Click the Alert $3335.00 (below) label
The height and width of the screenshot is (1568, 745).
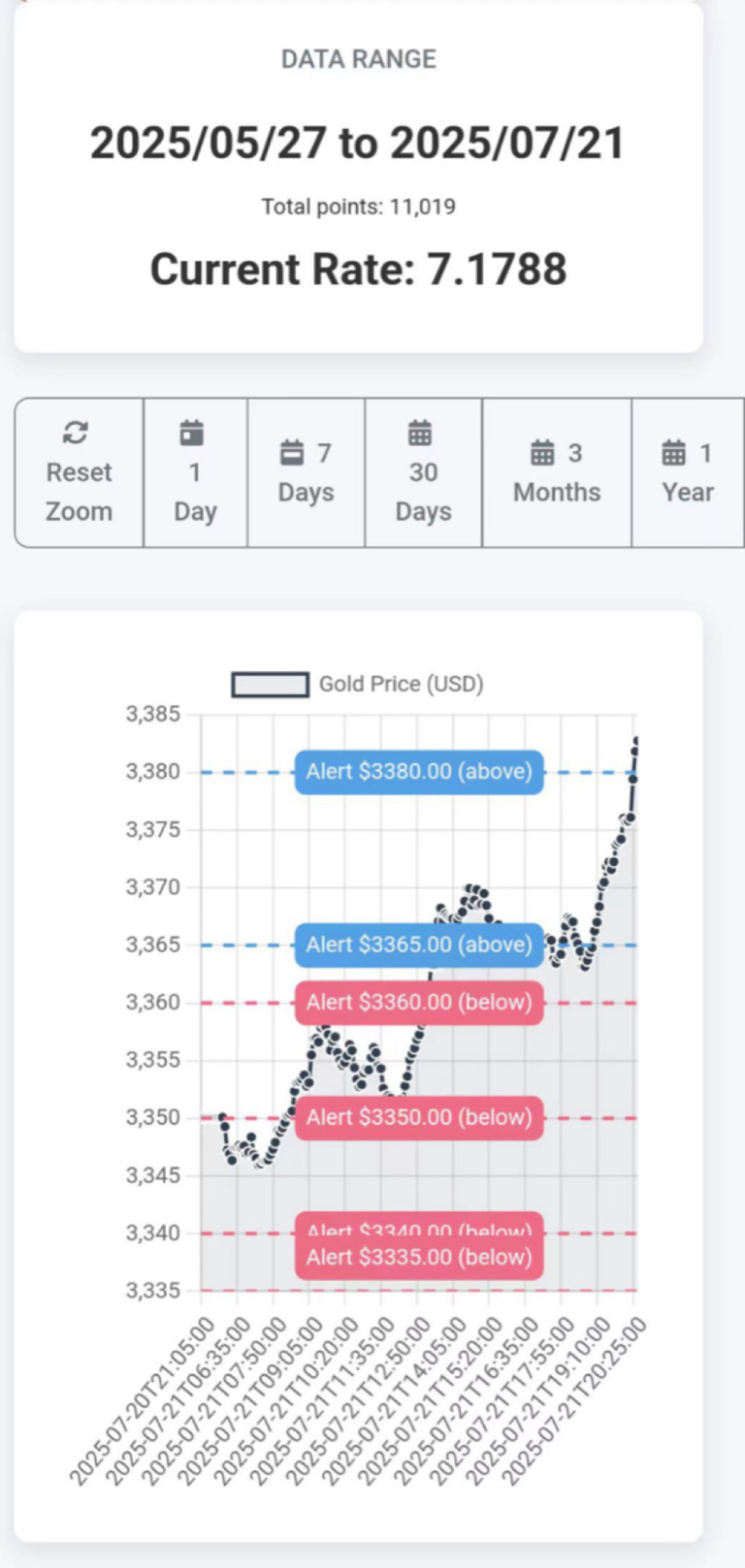pyautogui.click(x=419, y=1258)
